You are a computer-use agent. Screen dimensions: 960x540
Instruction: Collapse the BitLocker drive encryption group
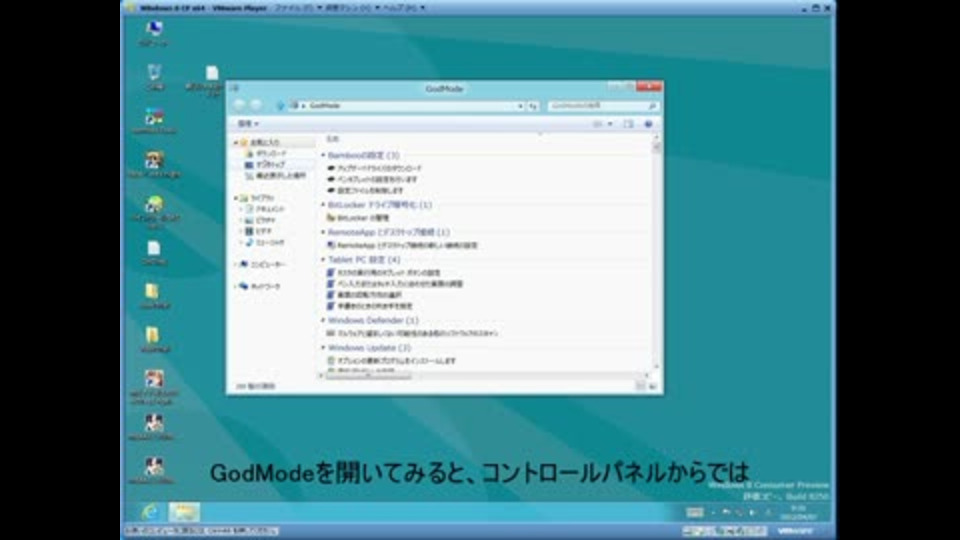323,204
